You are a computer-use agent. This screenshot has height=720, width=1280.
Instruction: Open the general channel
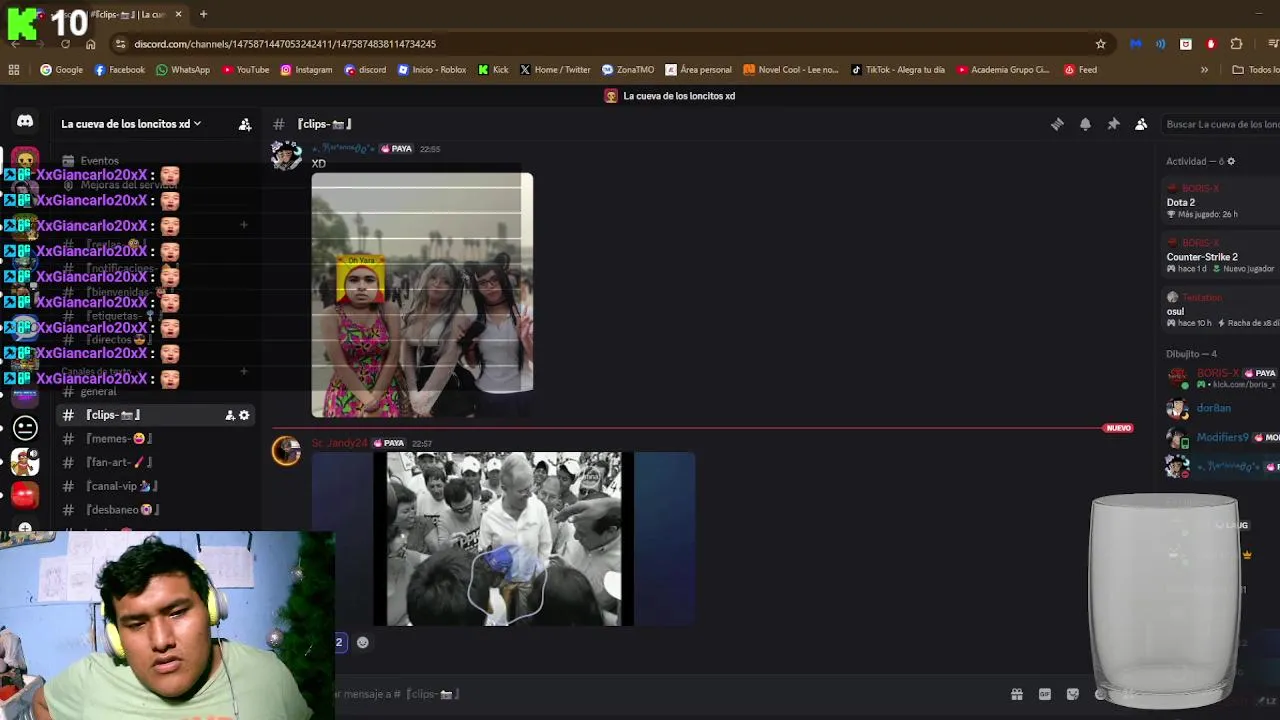(x=98, y=392)
